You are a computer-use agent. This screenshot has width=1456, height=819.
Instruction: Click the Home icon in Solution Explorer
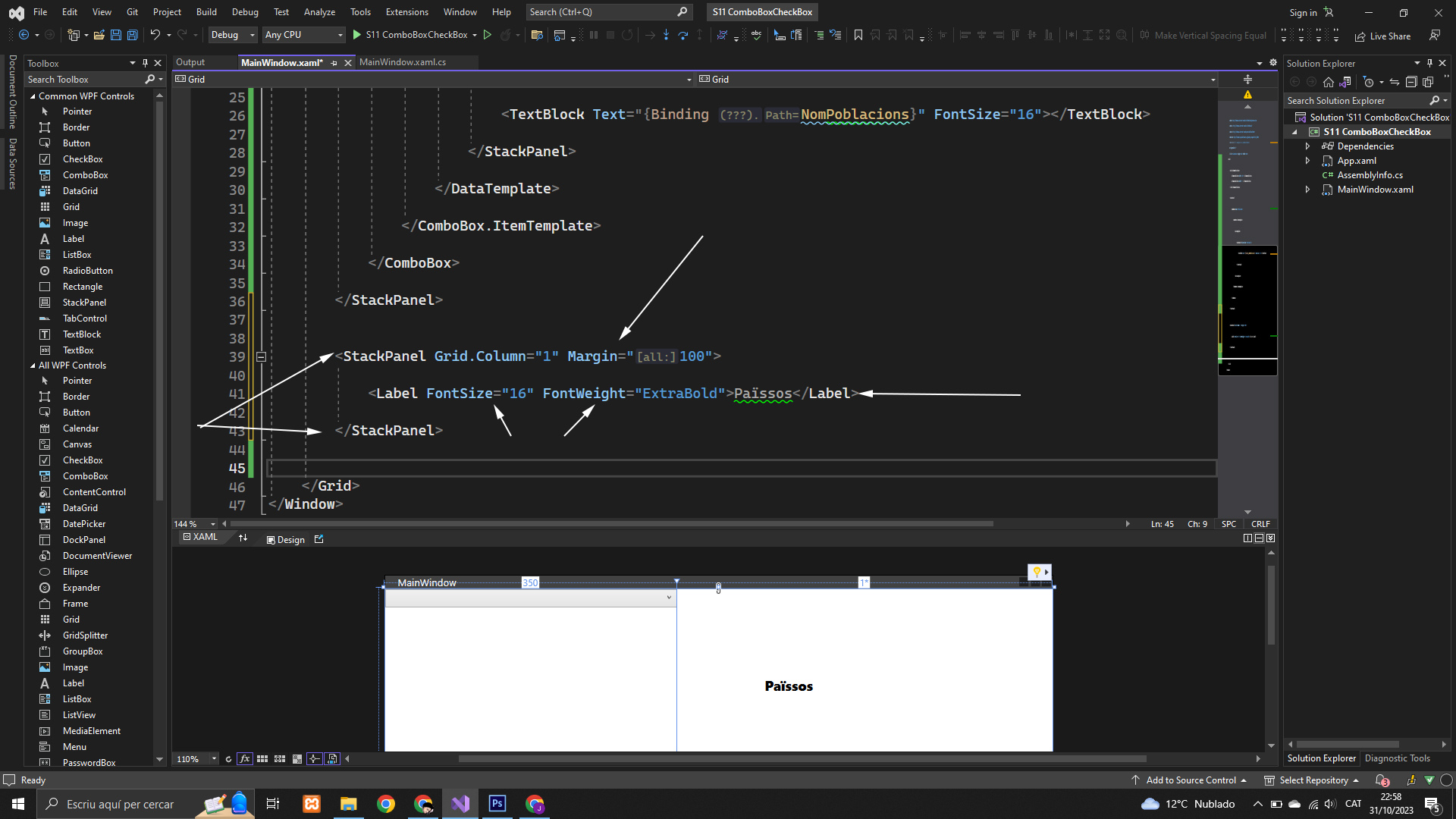tap(1328, 82)
